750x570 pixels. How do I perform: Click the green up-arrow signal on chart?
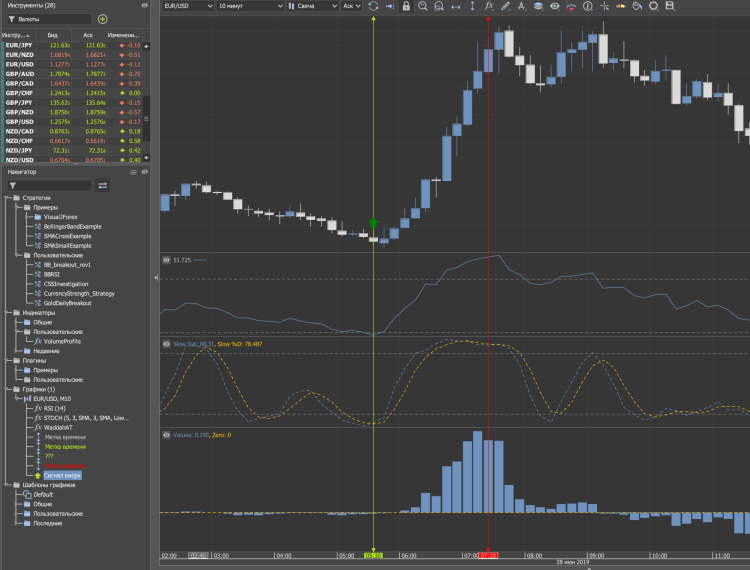[x=374, y=223]
